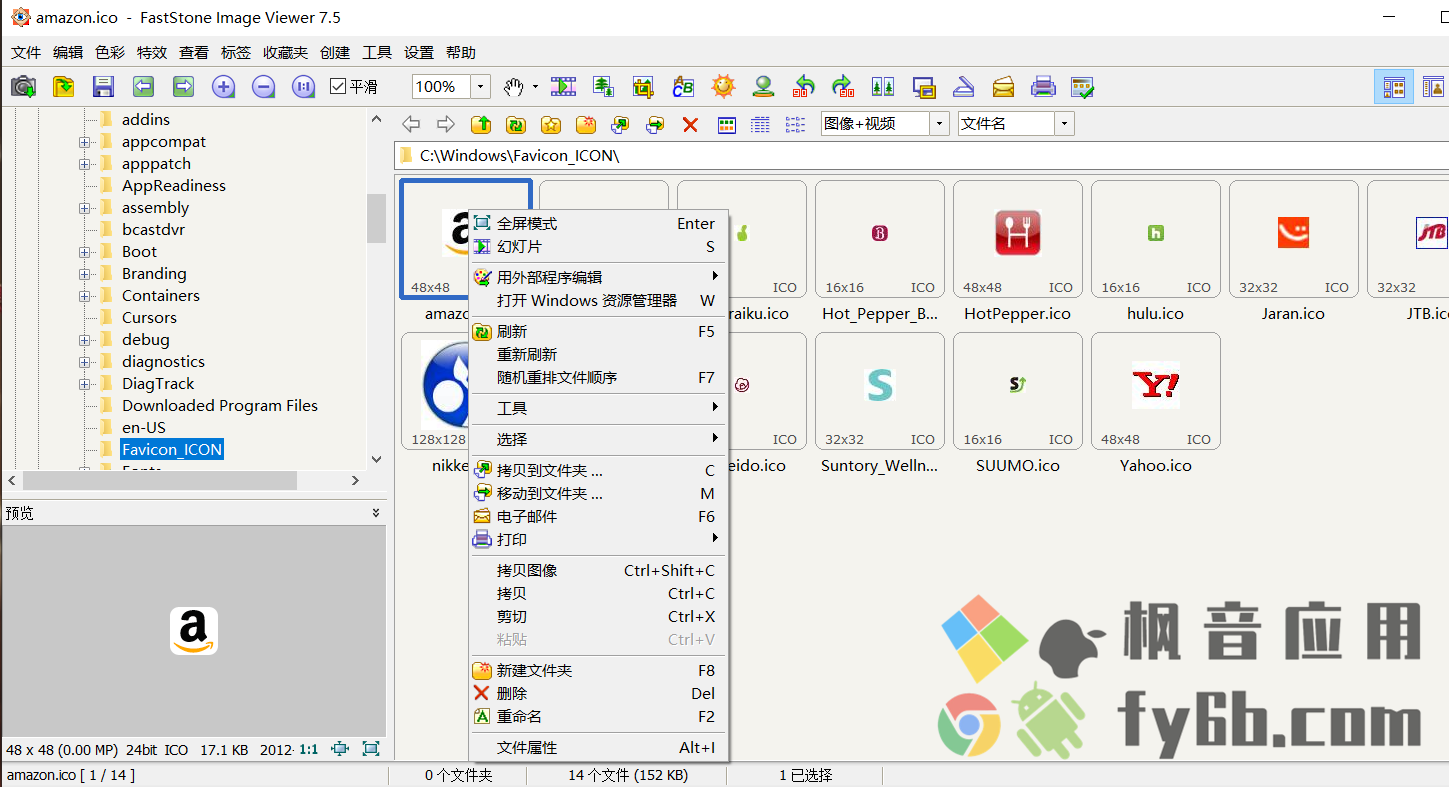The image size is (1449, 787).
Task: Choose 幻灯片 in the context menu
Action: pyautogui.click(x=598, y=246)
